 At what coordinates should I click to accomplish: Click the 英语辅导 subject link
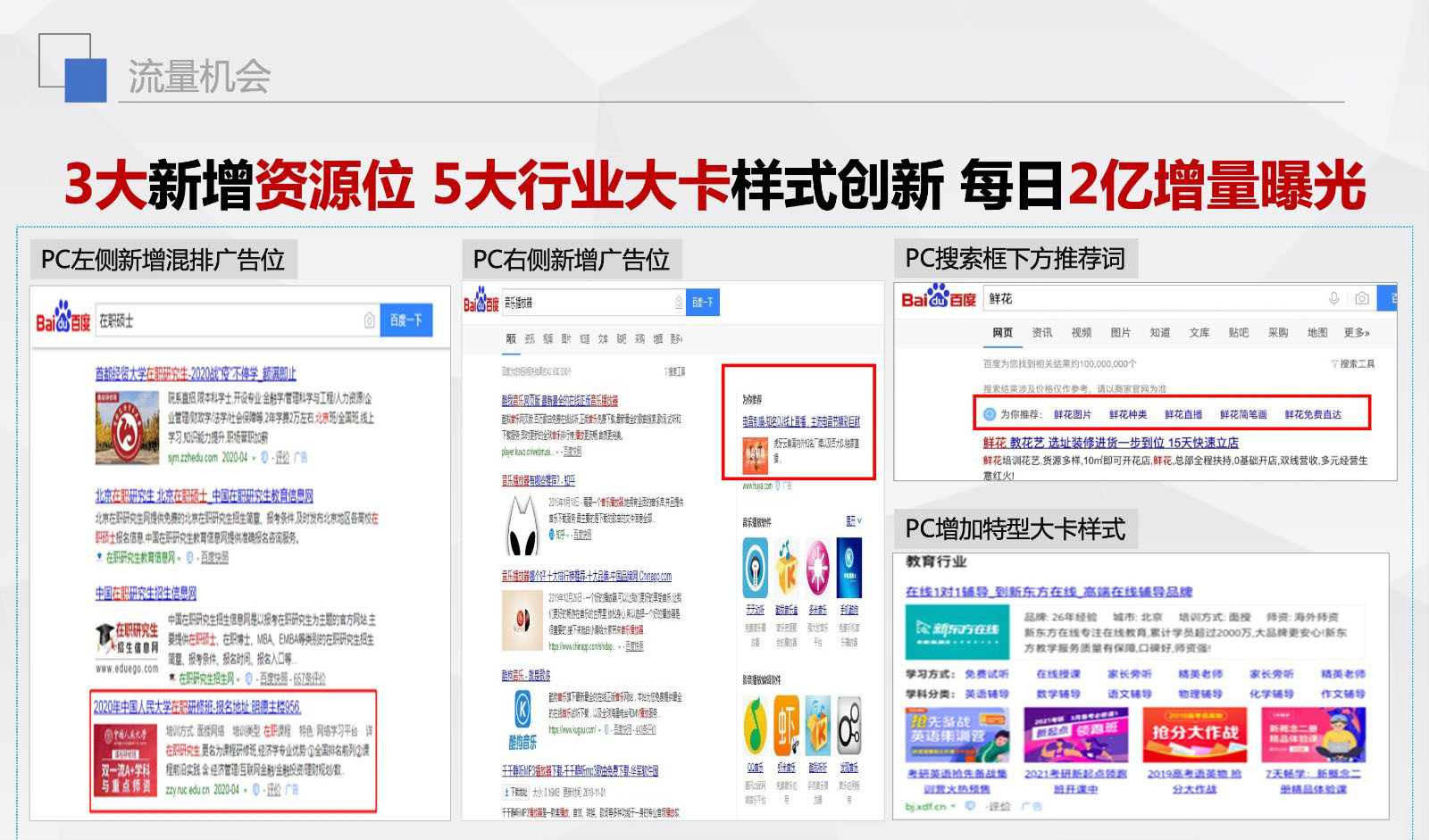(x=987, y=694)
